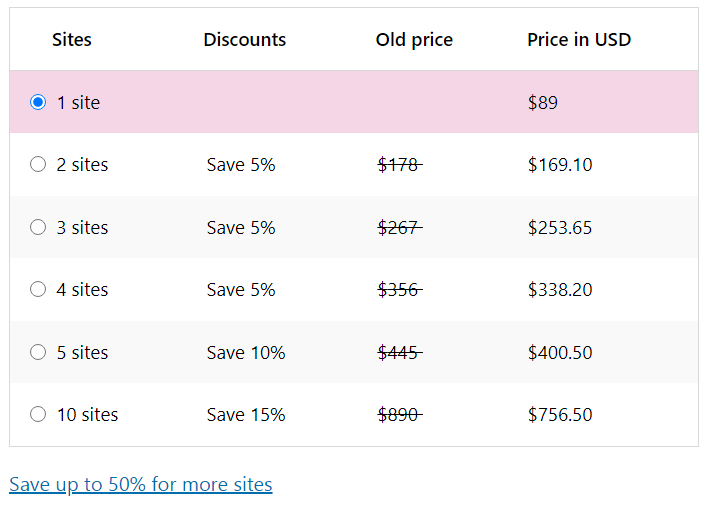Click the $89 price cell
The height and width of the screenshot is (506, 710).
tap(543, 103)
